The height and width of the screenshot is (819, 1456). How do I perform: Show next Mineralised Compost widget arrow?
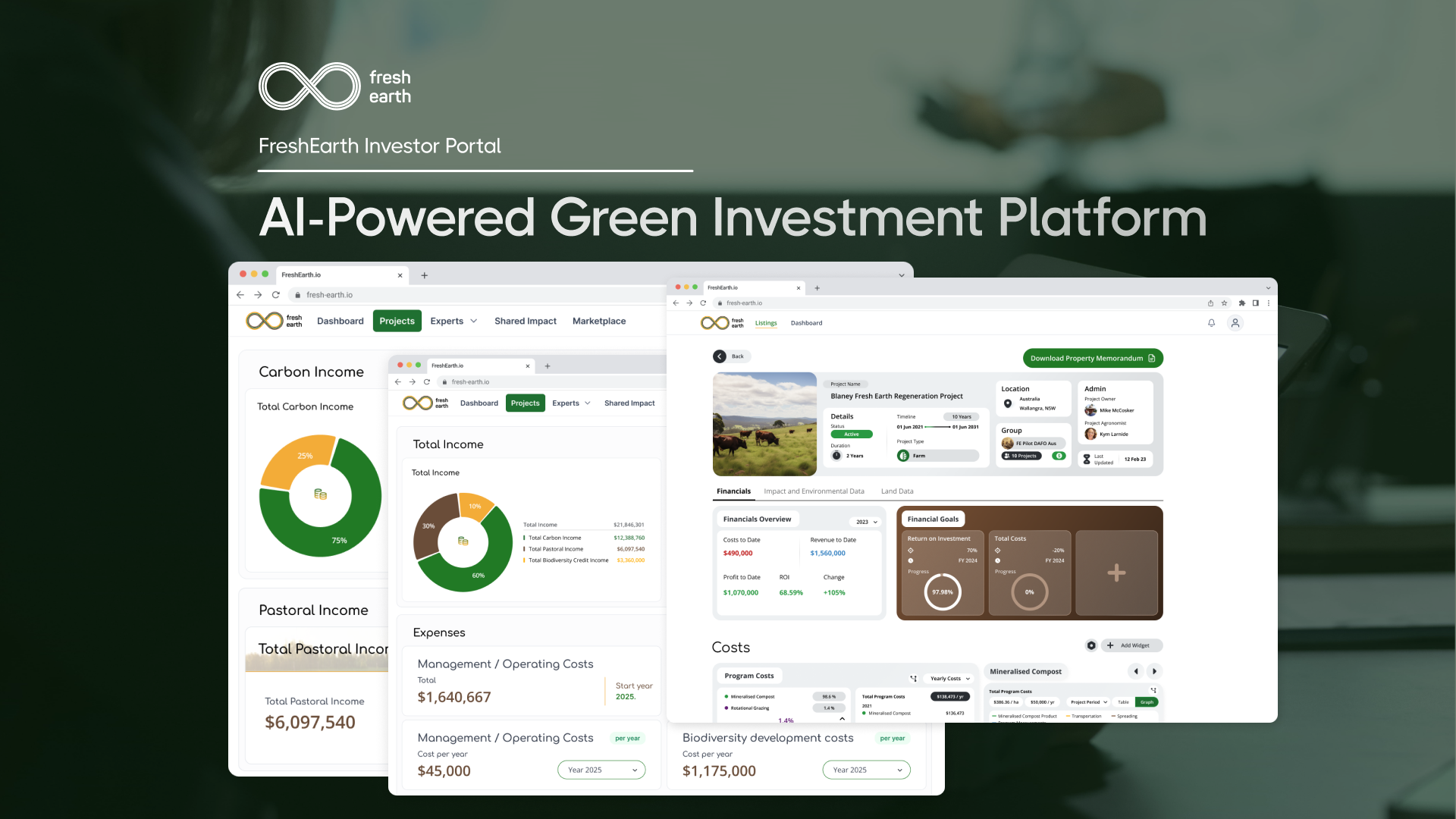pyautogui.click(x=1154, y=671)
